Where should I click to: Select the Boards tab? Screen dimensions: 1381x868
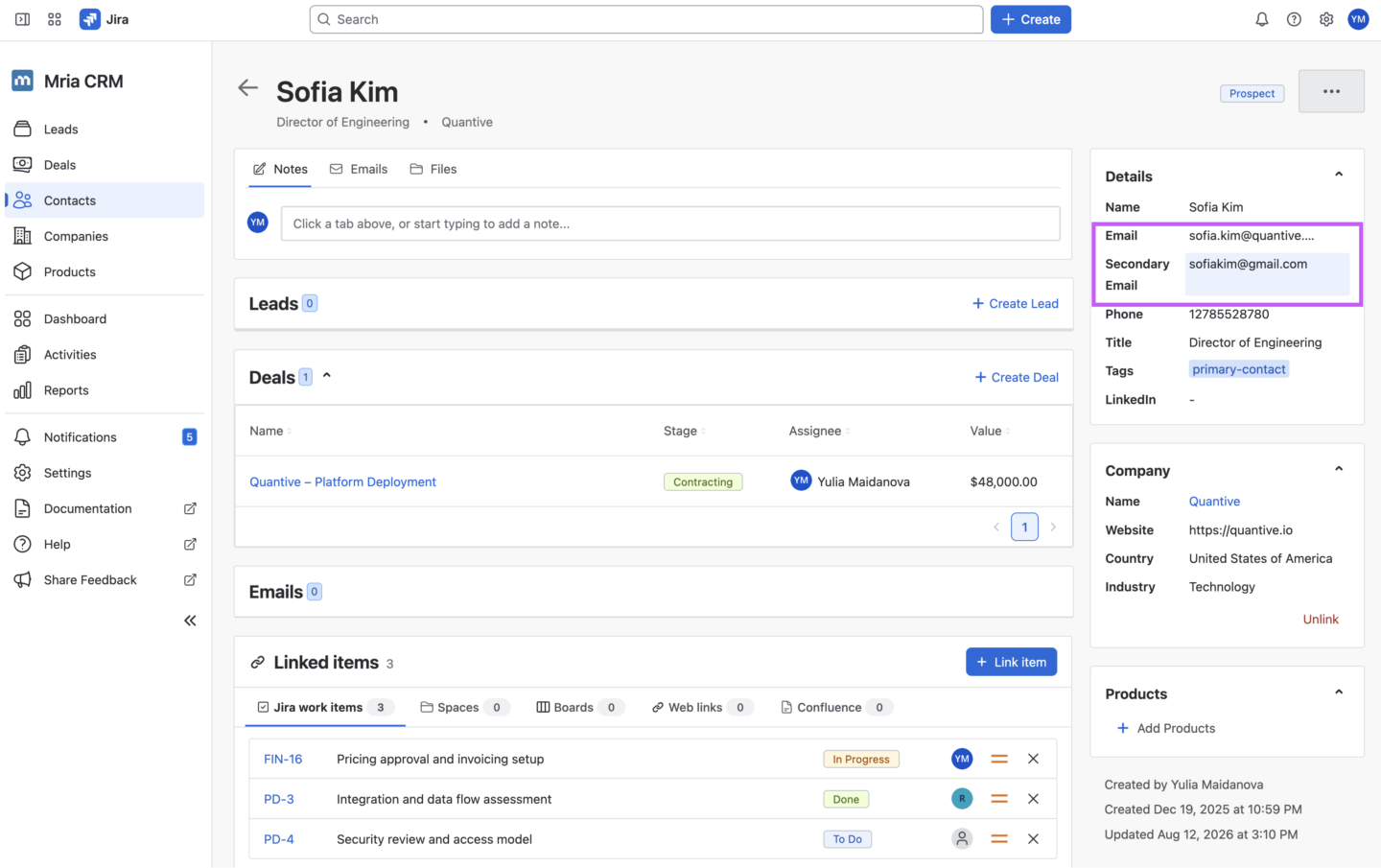(580, 707)
